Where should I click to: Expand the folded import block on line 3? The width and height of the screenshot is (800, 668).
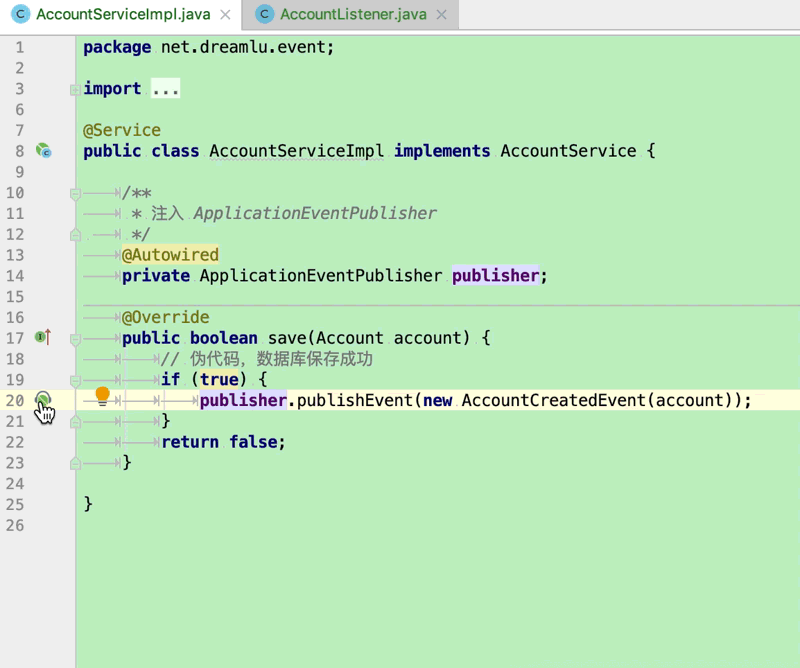coord(75,90)
